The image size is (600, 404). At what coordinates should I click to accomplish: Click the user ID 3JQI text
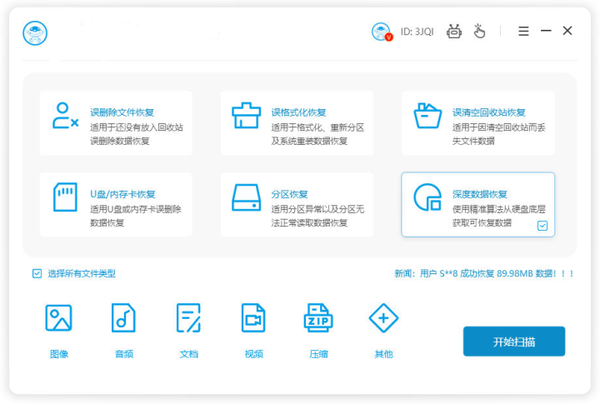pos(417,32)
